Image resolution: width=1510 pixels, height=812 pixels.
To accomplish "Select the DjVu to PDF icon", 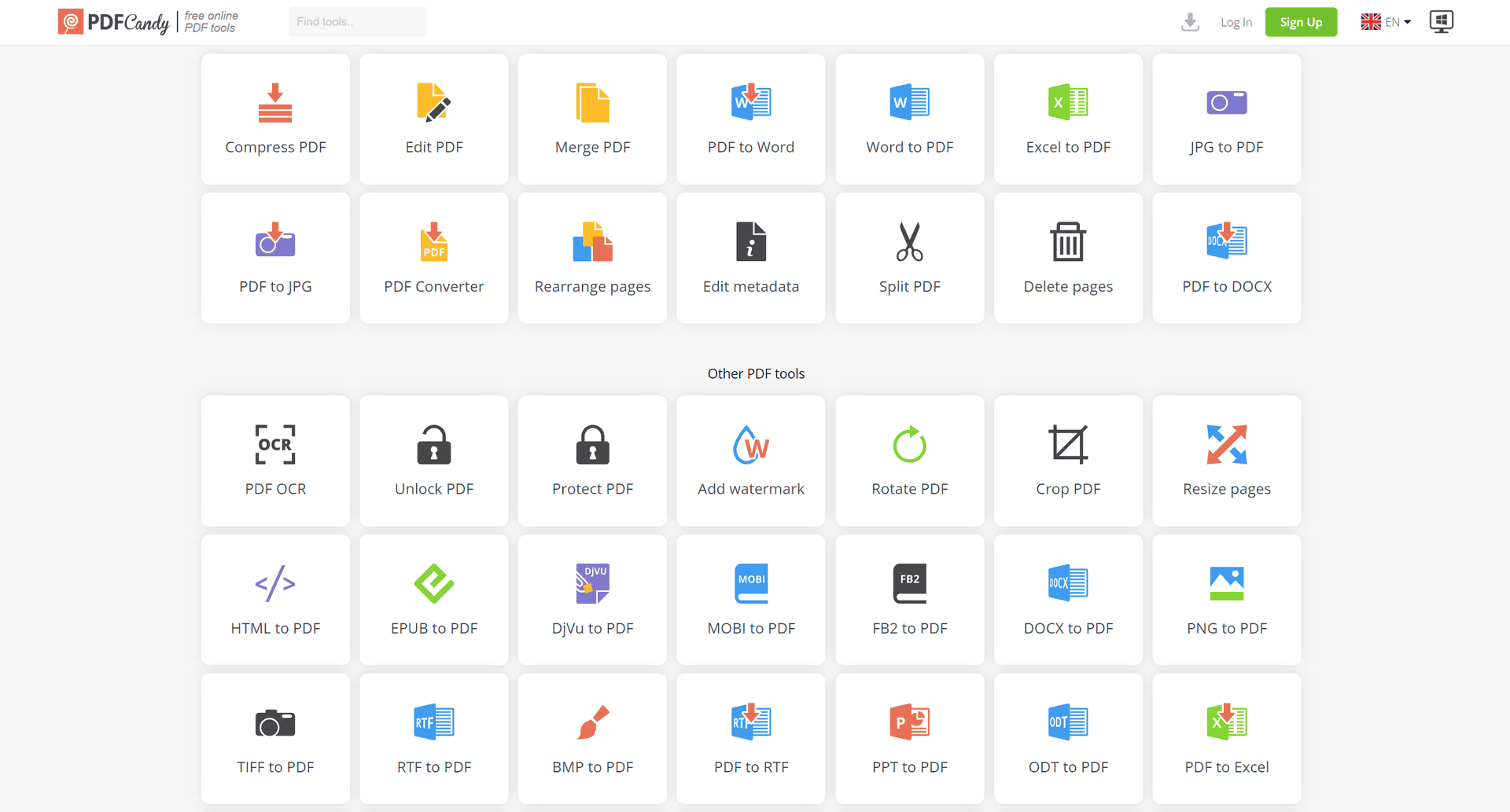I will (592, 583).
